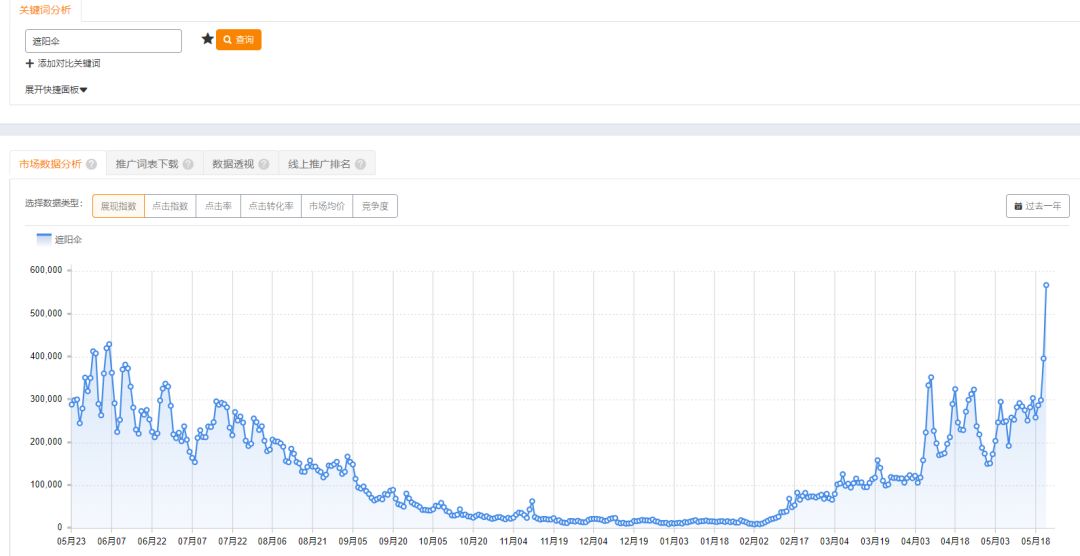Open the 过去一年 date range dropdown
The height and width of the screenshot is (556, 1080).
[1038, 206]
